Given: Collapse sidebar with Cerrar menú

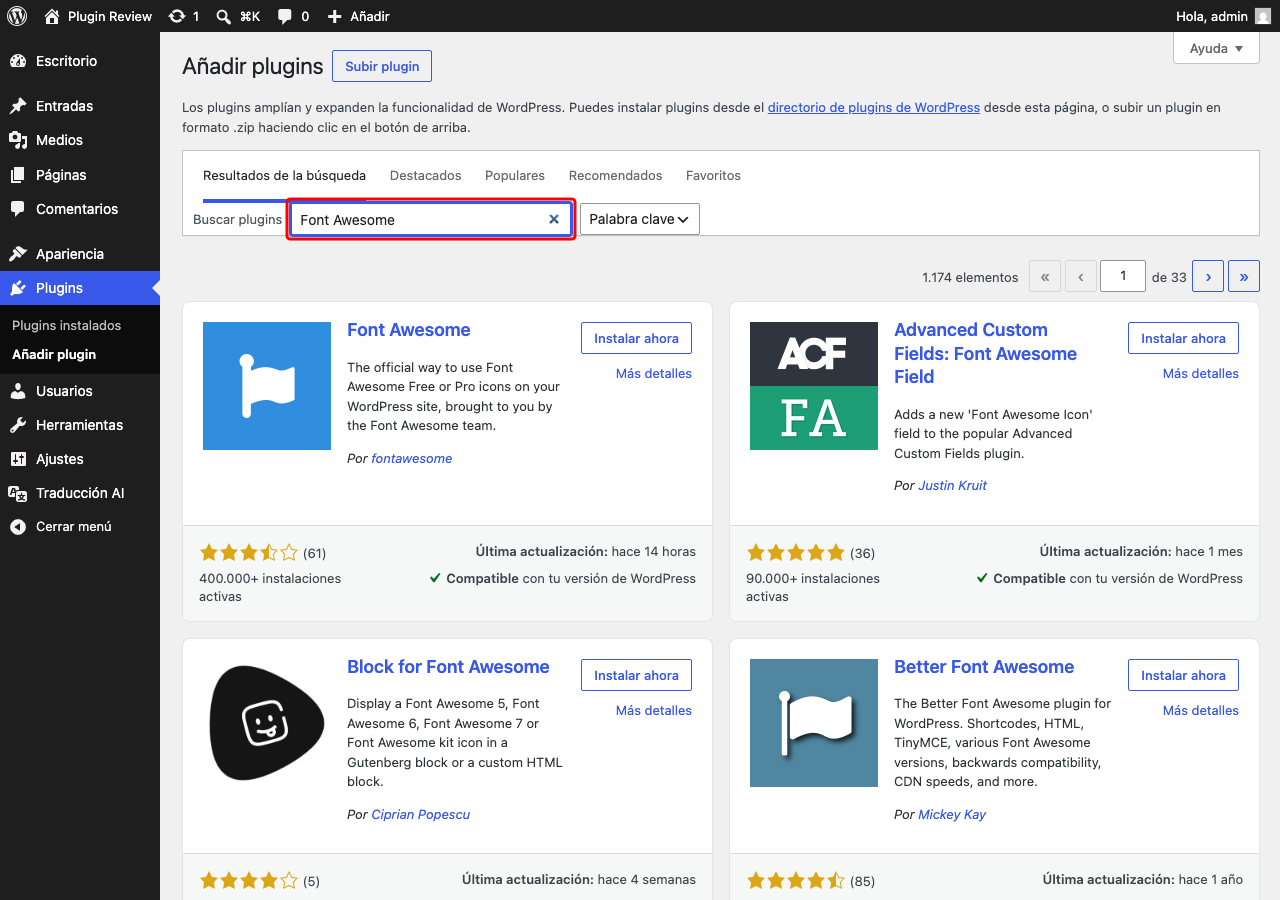Looking at the screenshot, I should click(x=73, y=527).
